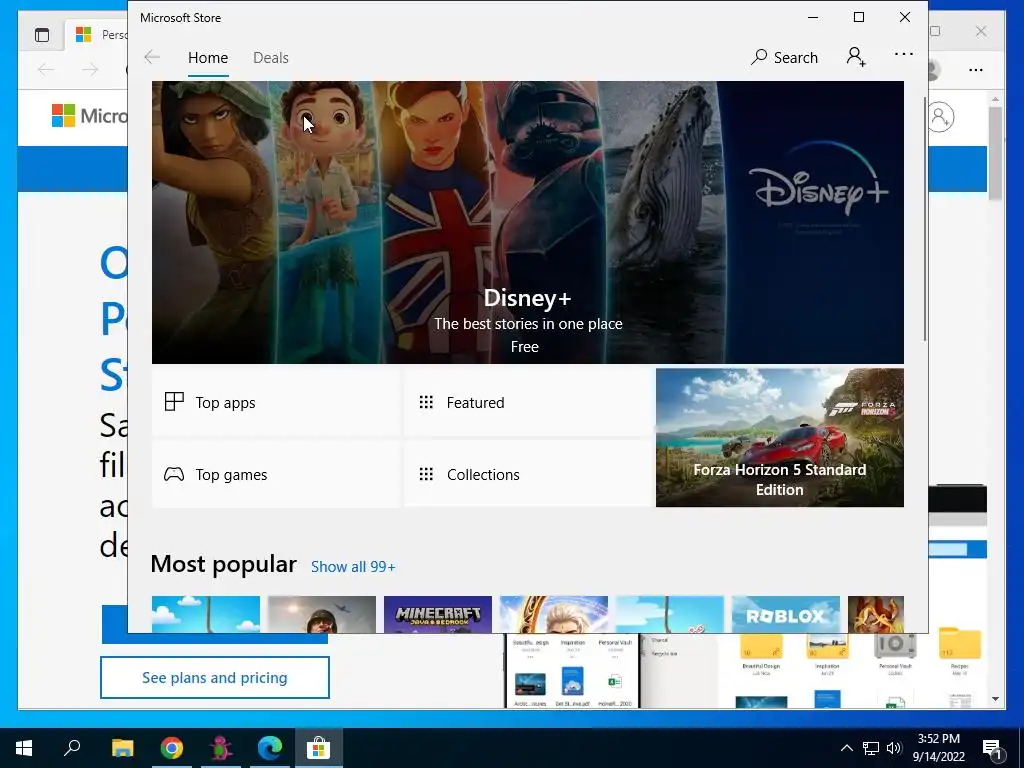Click the Top games controller icon
Image resolution: width=1024 pixels, height=768 pixels.
coord(174,474)
